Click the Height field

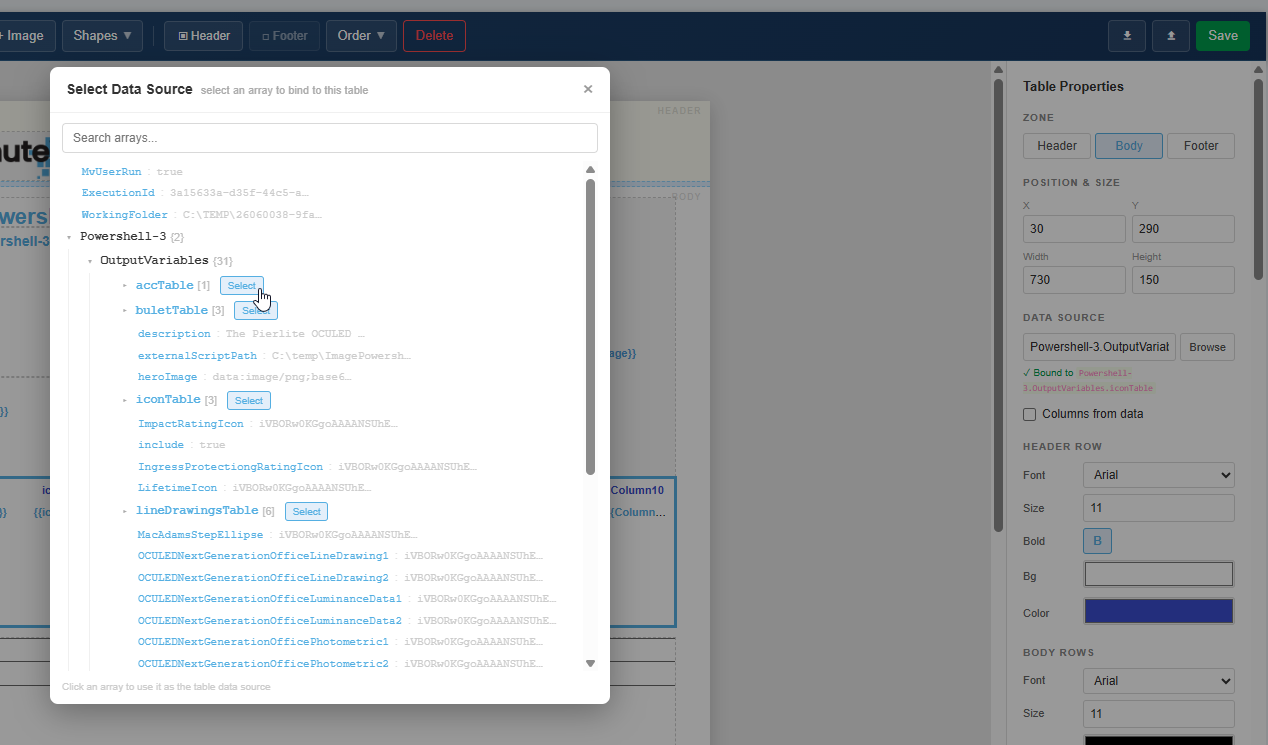[x=1183, y=280]
